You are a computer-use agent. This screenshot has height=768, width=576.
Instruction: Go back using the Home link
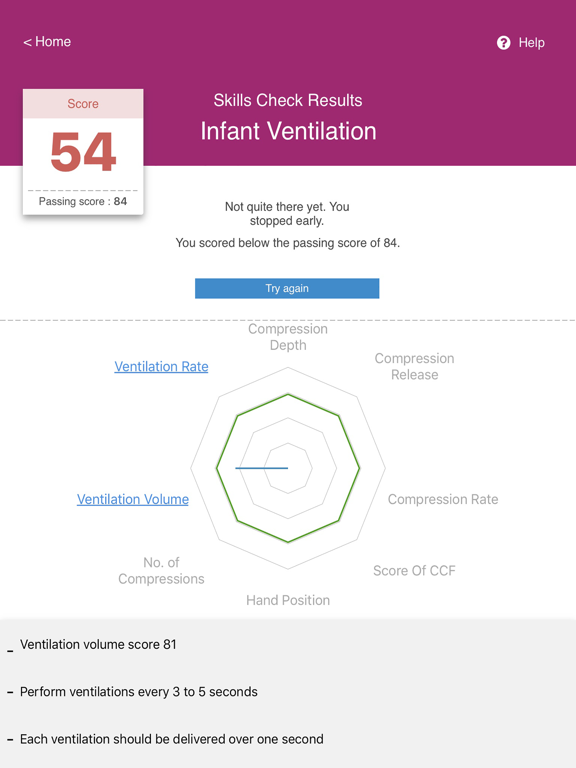point(47,42)
